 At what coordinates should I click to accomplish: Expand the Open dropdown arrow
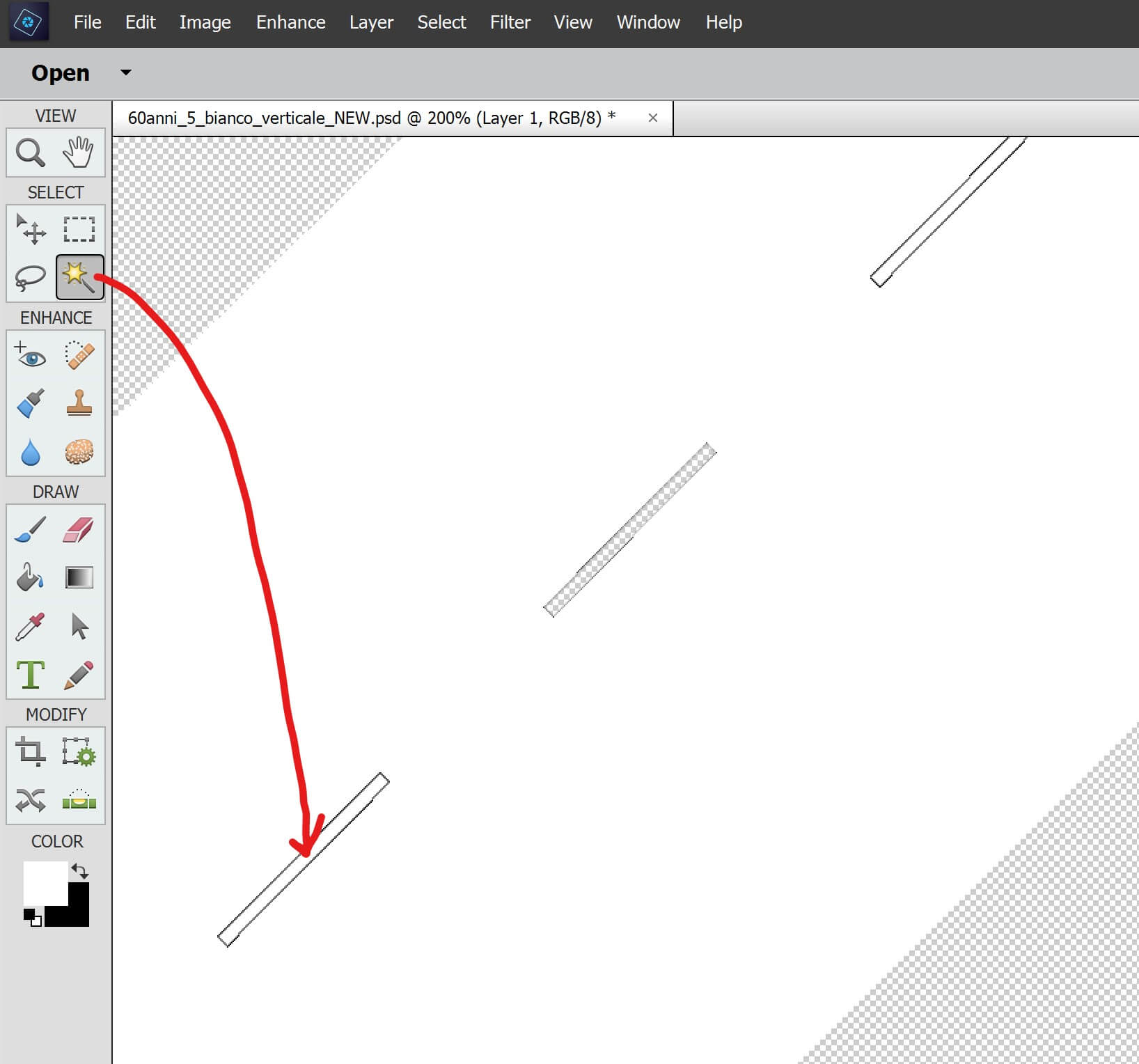pos(126,72)
